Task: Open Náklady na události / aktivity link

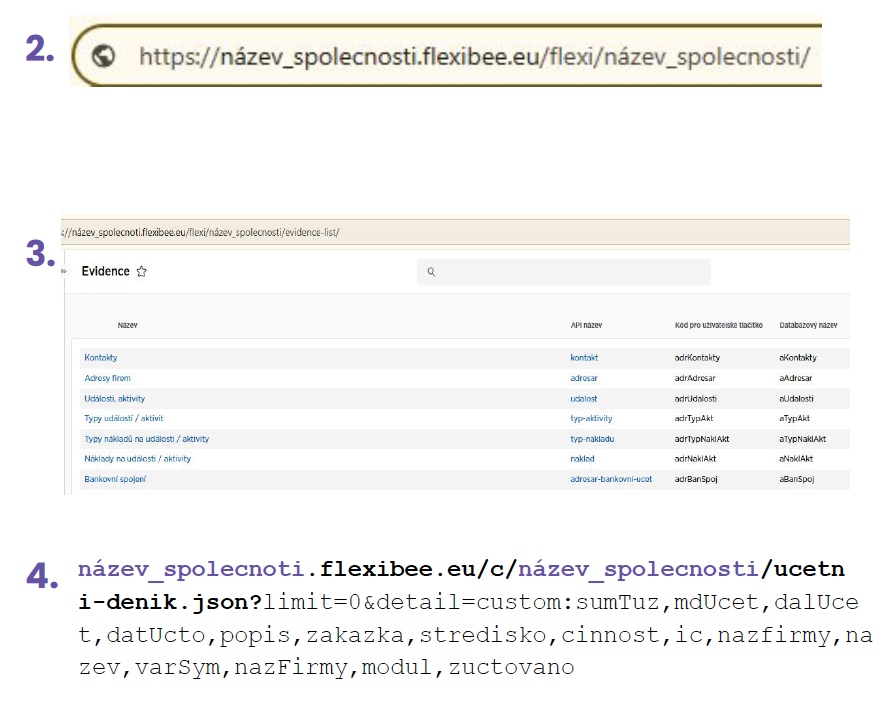Action: tap(138, 459)
